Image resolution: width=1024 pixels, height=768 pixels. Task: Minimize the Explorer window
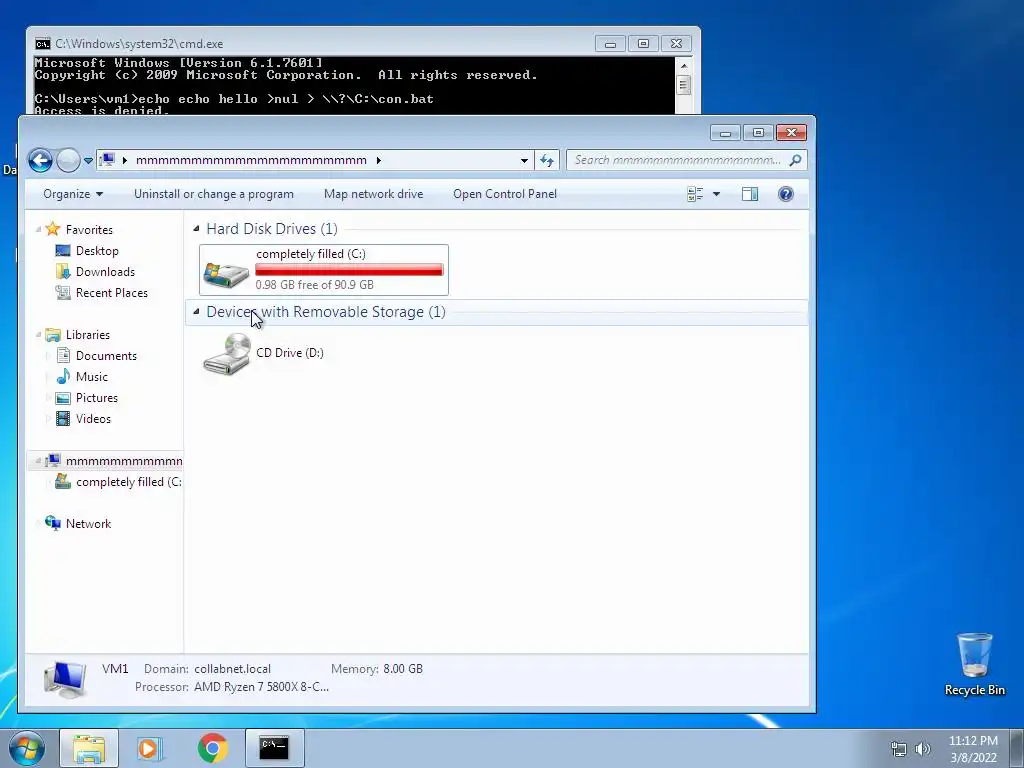tap(725, 133)
